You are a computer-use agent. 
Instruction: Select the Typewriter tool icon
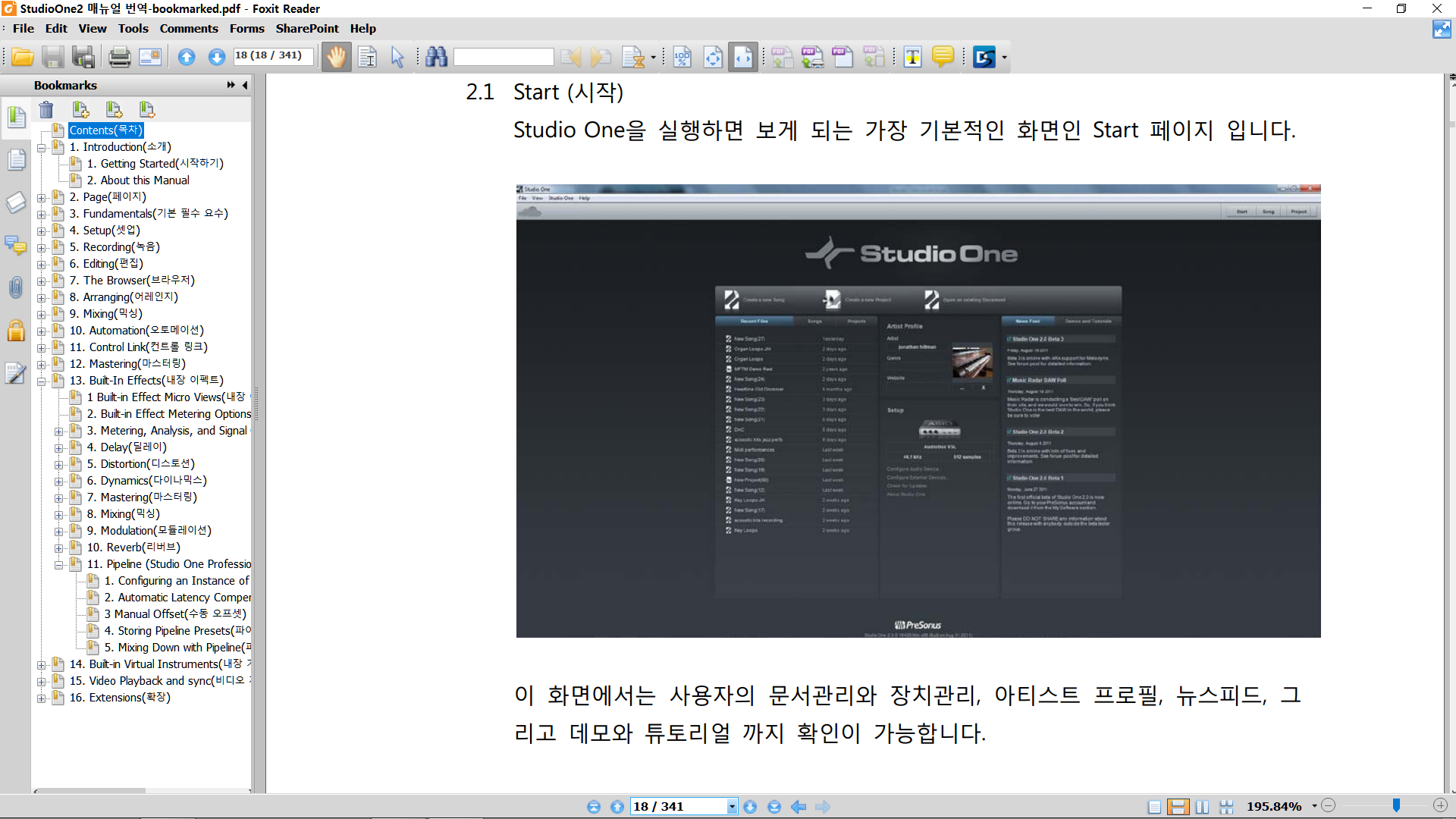click(912, 57)
